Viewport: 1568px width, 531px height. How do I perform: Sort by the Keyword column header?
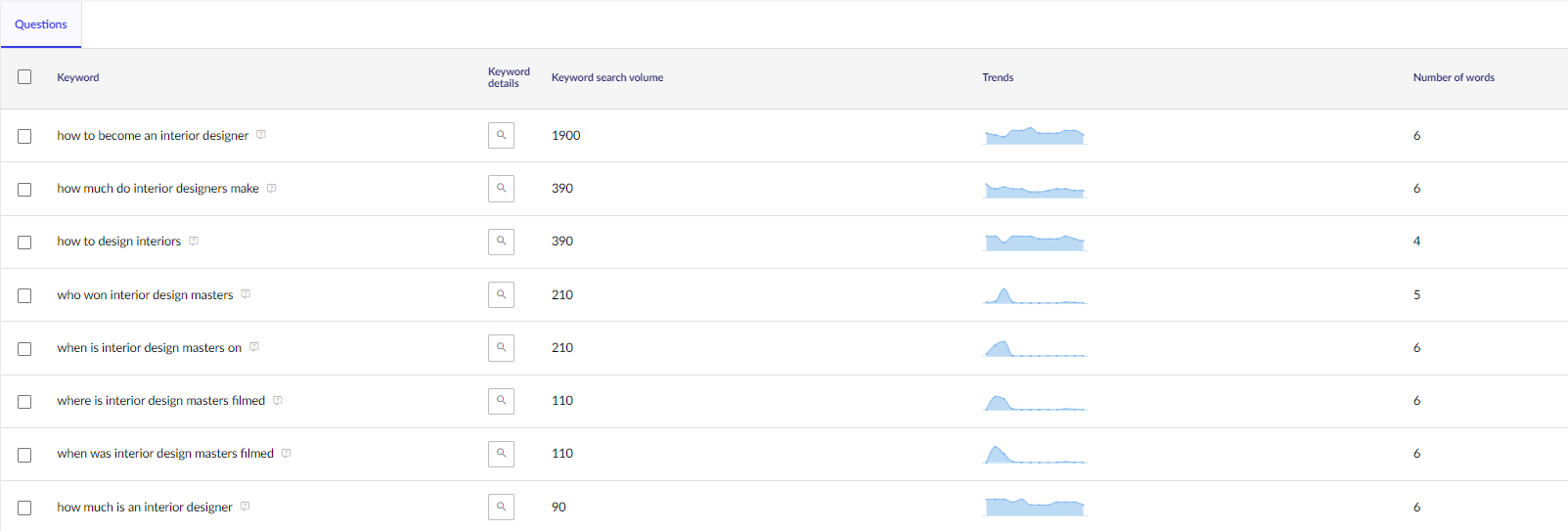pos(78,77)
